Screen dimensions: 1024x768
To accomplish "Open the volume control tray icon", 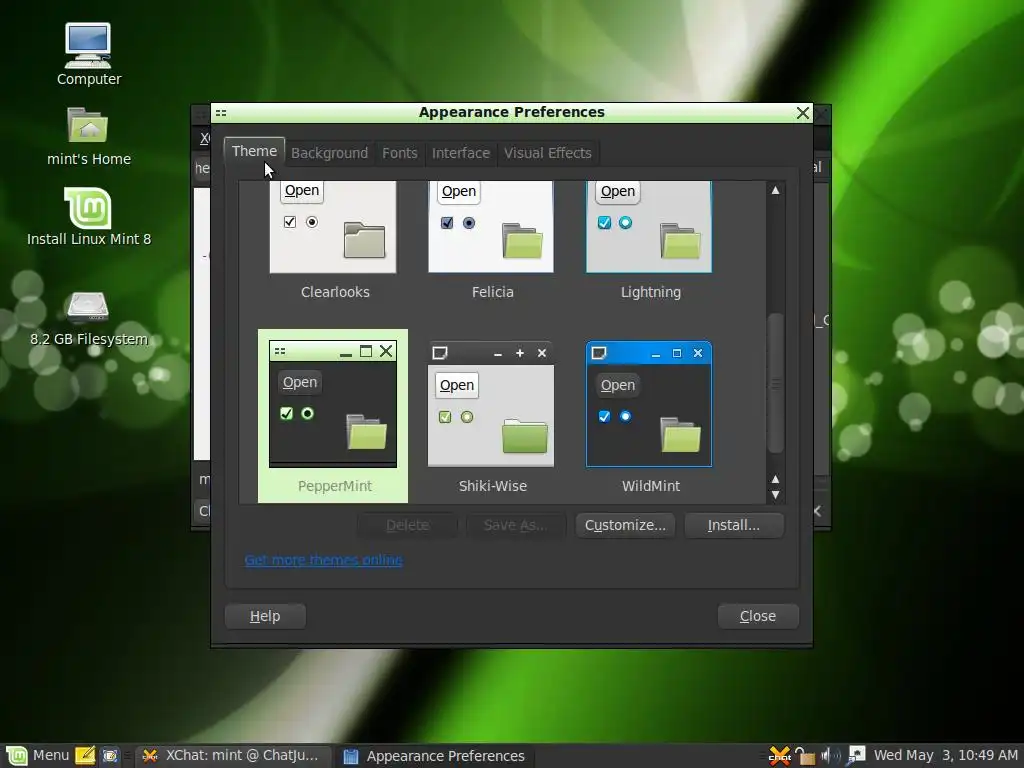I will (x=830, y=756).
